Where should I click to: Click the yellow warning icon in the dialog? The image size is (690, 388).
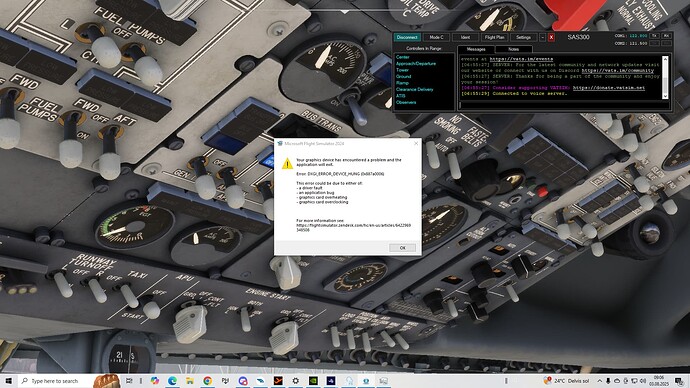[x=287, y=164]
